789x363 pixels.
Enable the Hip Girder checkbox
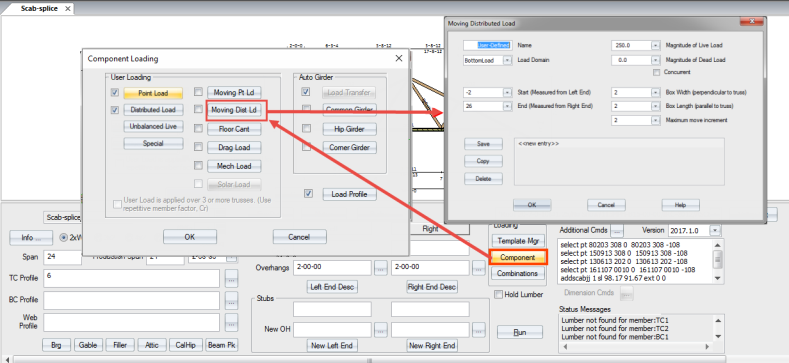point(306,129)
